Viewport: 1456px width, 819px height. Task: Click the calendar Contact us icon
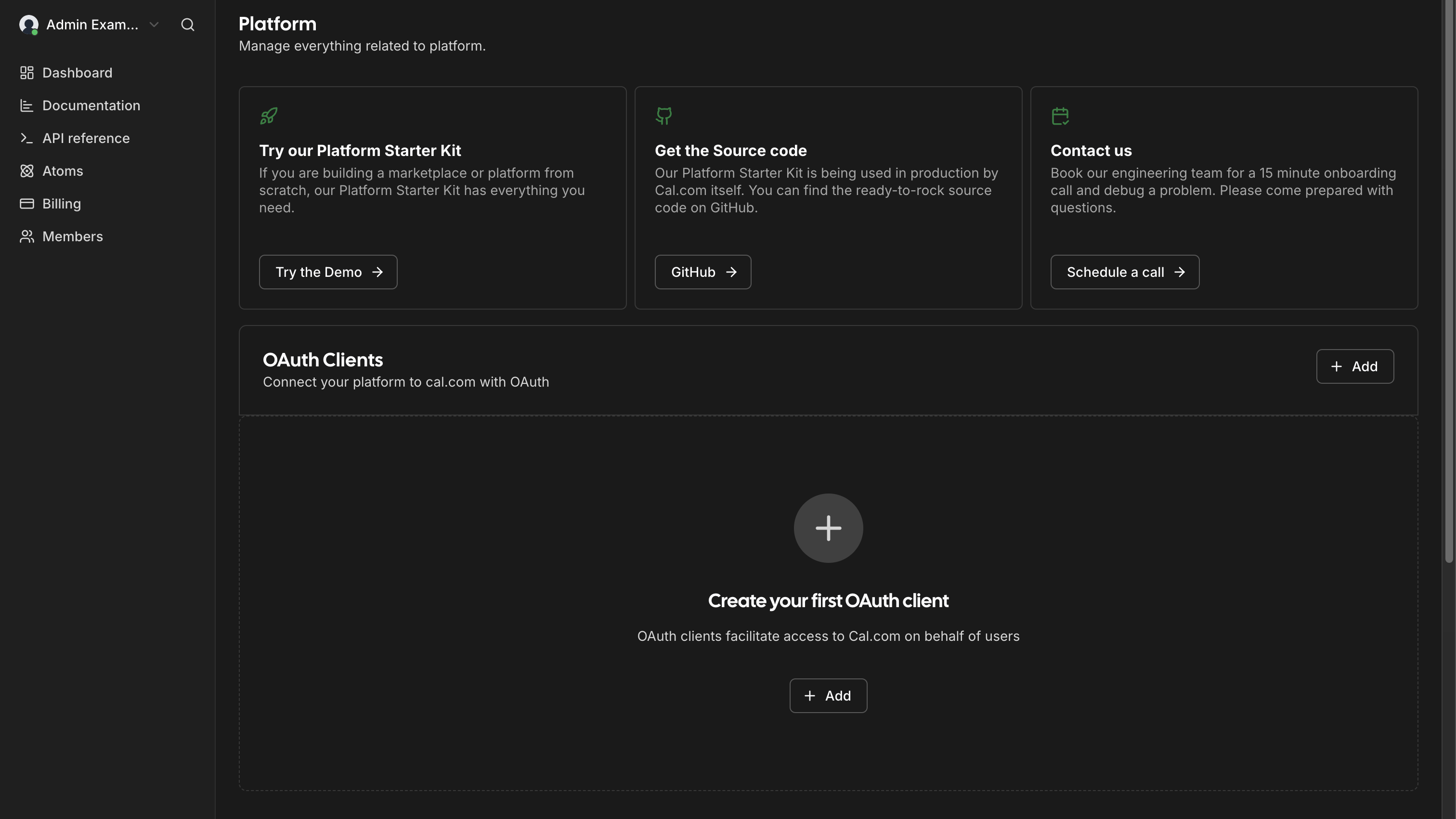click(x=1060, y=117)
